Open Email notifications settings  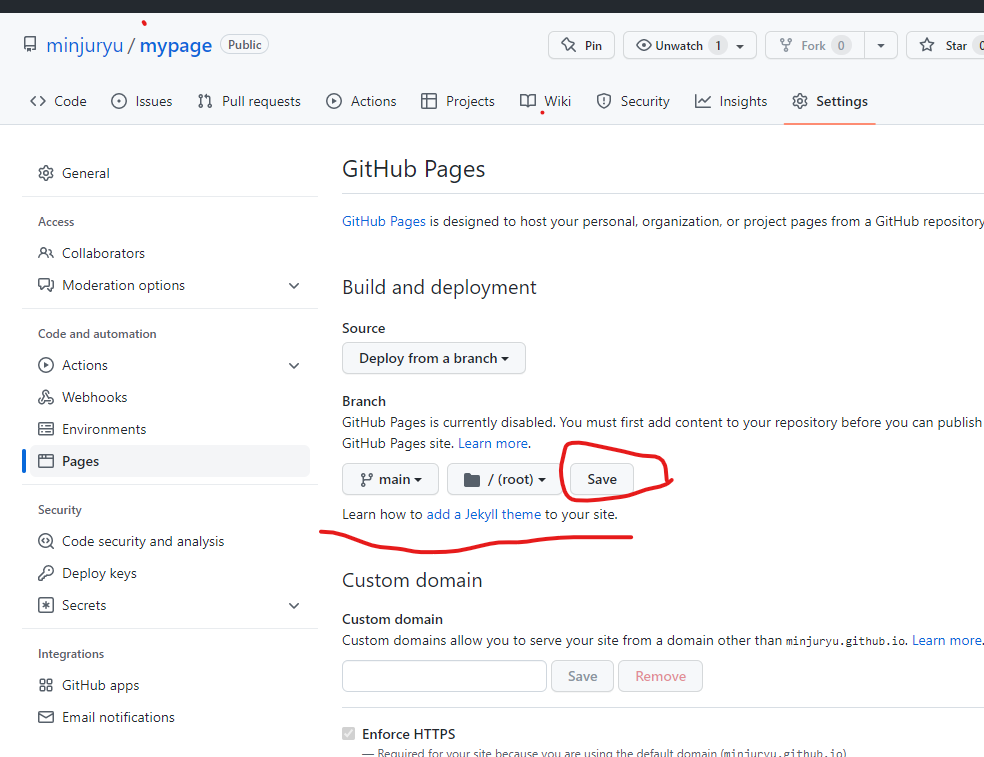pos(169,717)
